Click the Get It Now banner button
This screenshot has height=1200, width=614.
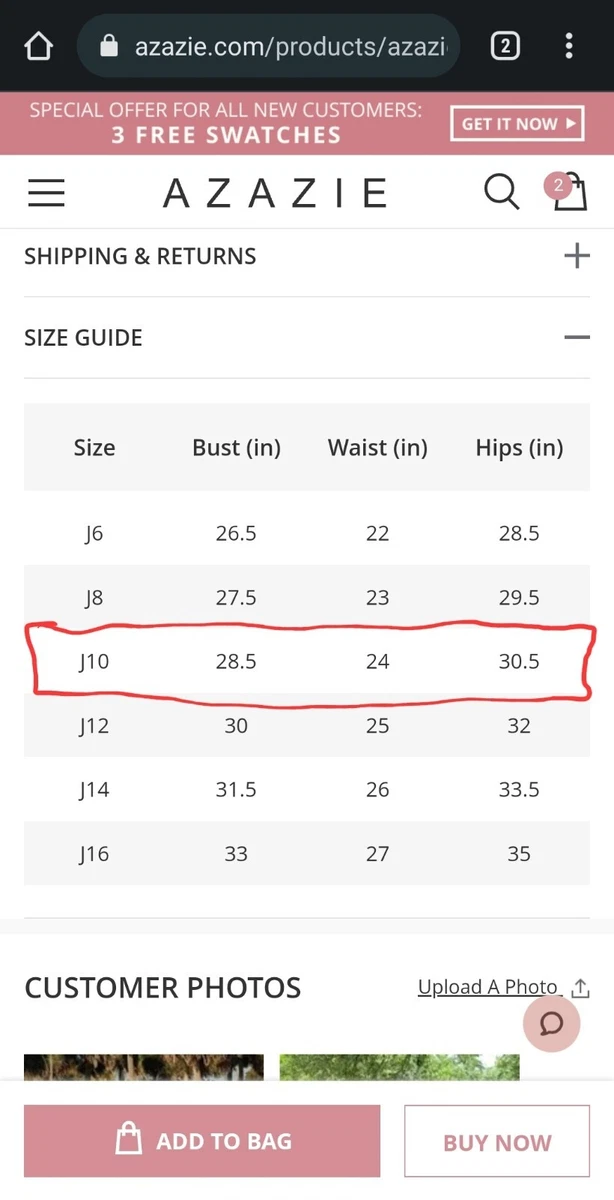516,124
